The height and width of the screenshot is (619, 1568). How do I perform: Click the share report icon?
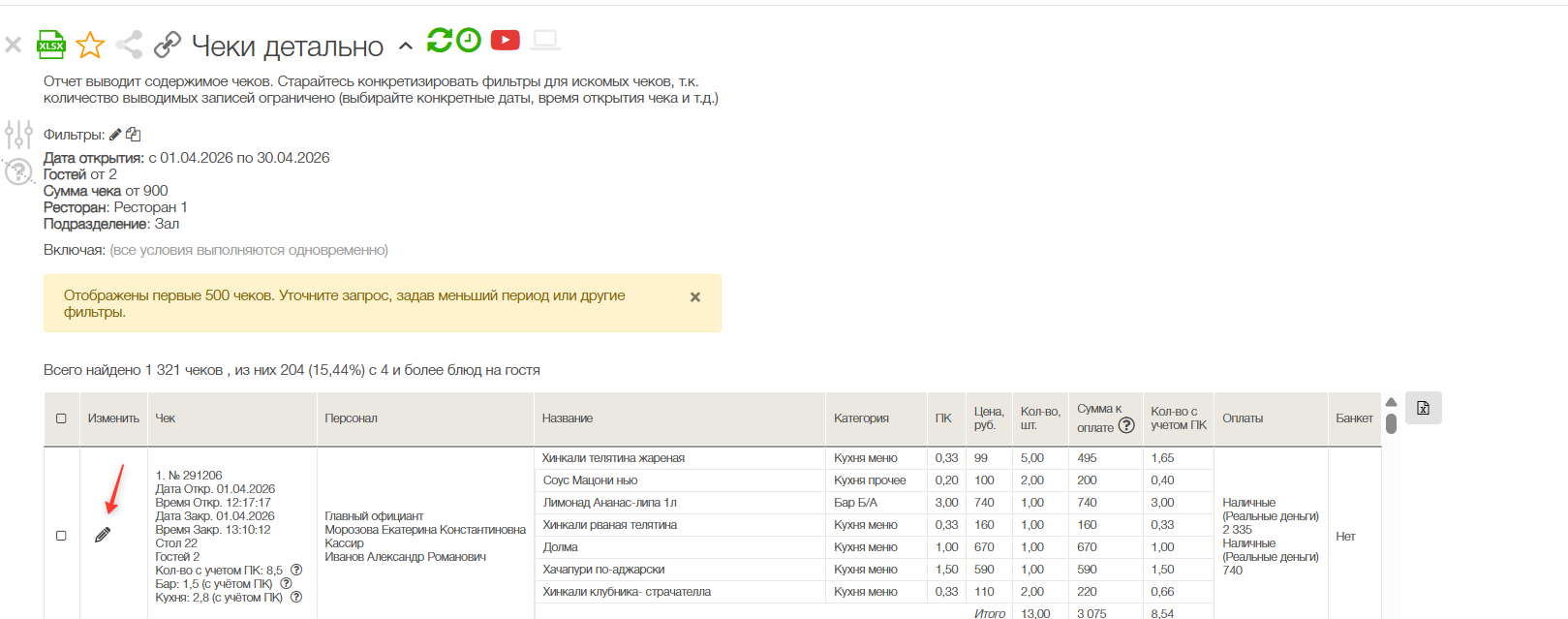(x=129, y=45)
